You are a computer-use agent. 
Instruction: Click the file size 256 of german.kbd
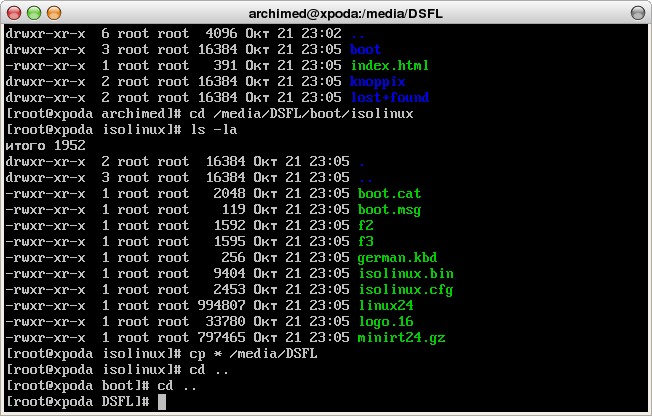click(234, 258)
